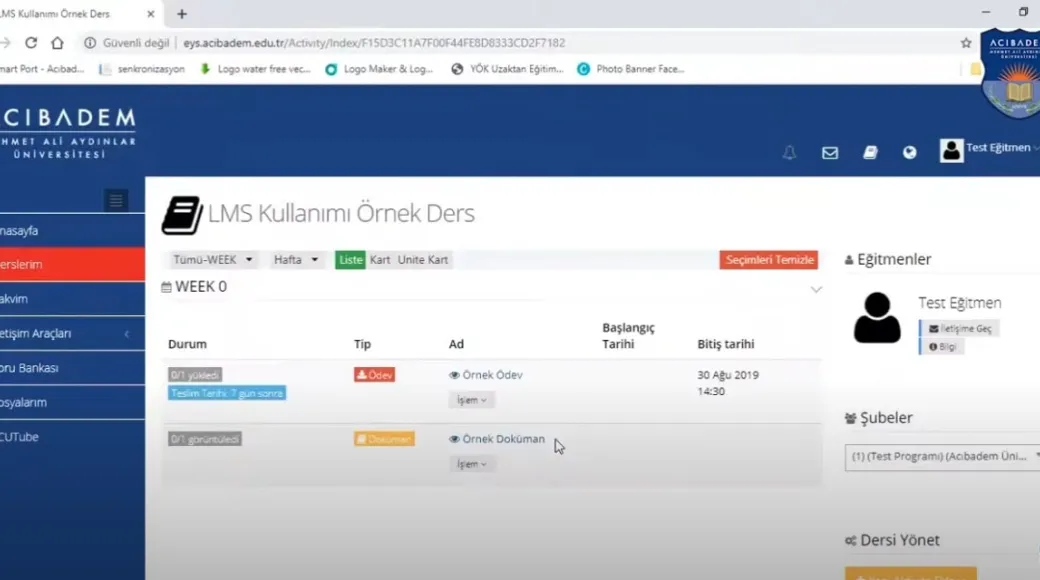1040x580 pixels.
Task: Open the globe language icon
Action: (909, 153)
